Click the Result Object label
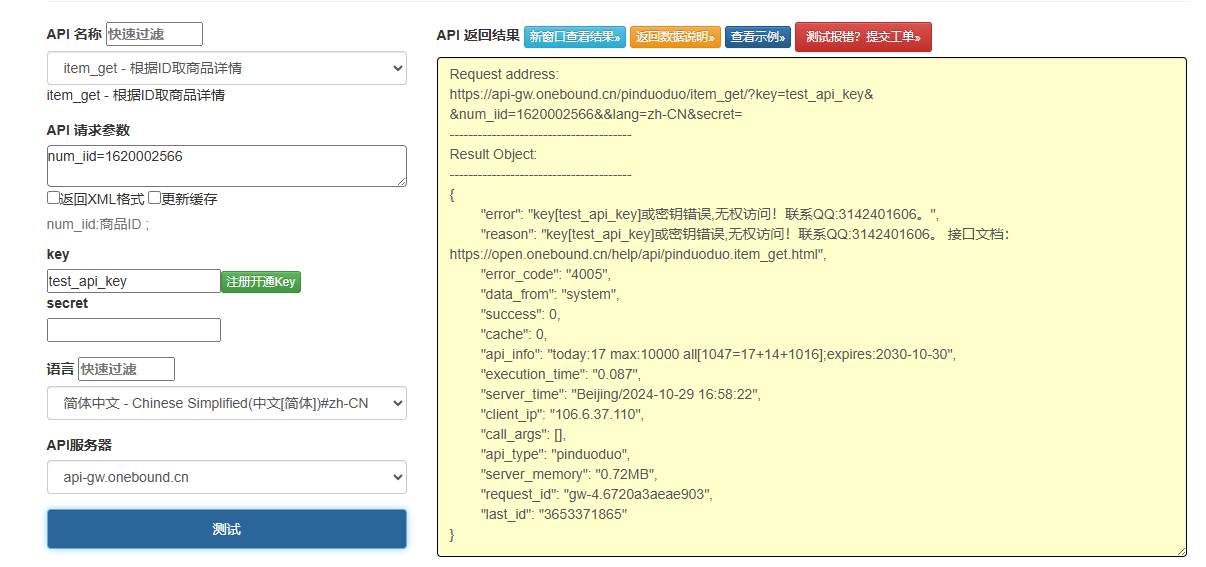 click(x=493, y=154)
